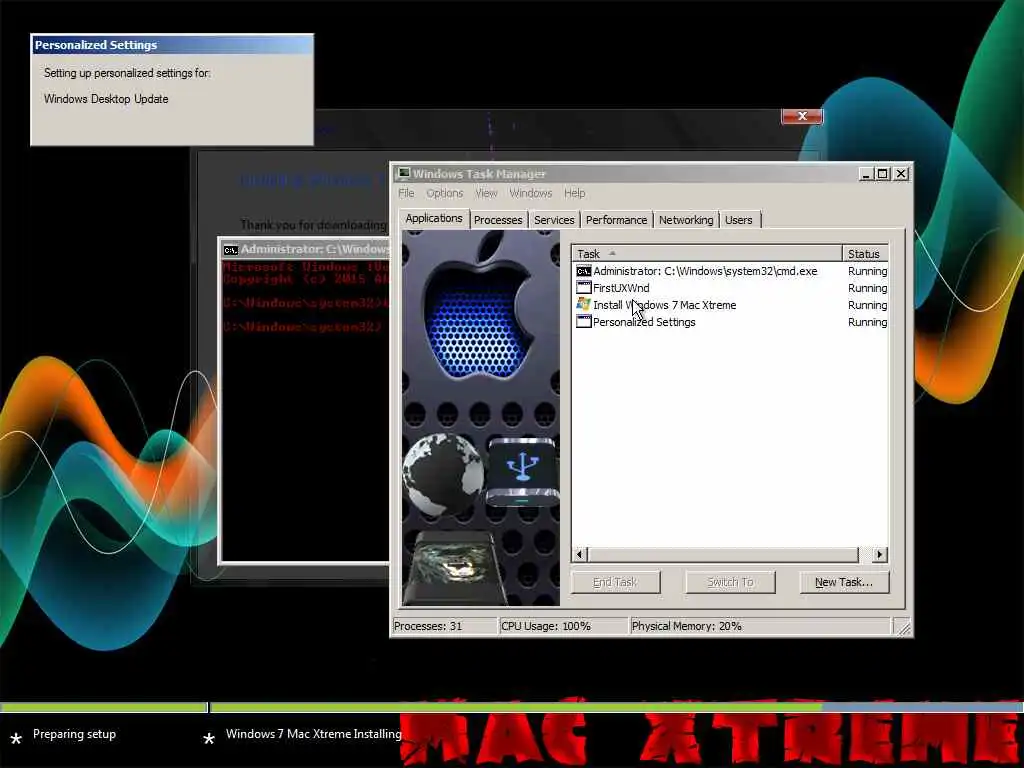
Task: Select the FirstUXWnd window icon
Action: tap(583, 288)
